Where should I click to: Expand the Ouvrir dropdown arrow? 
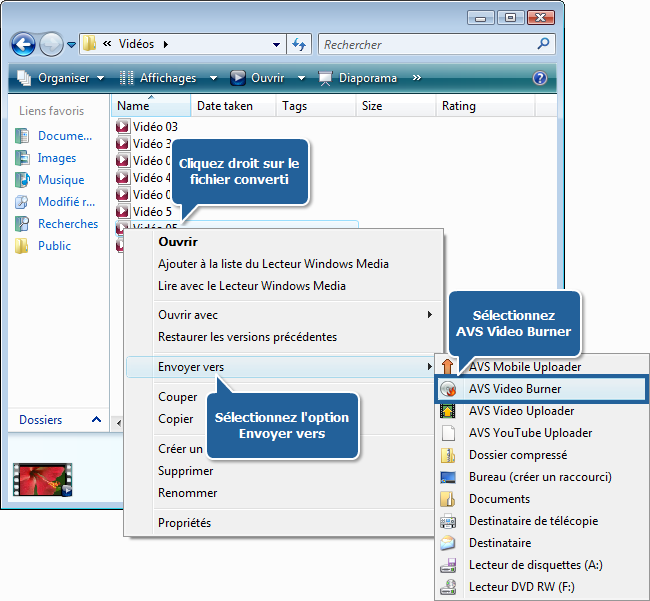pos(301,78)
